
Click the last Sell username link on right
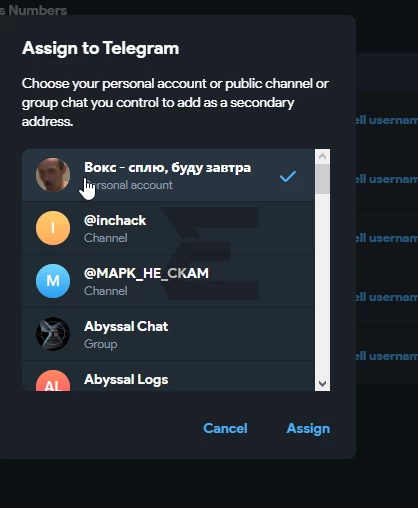point(387,356)
